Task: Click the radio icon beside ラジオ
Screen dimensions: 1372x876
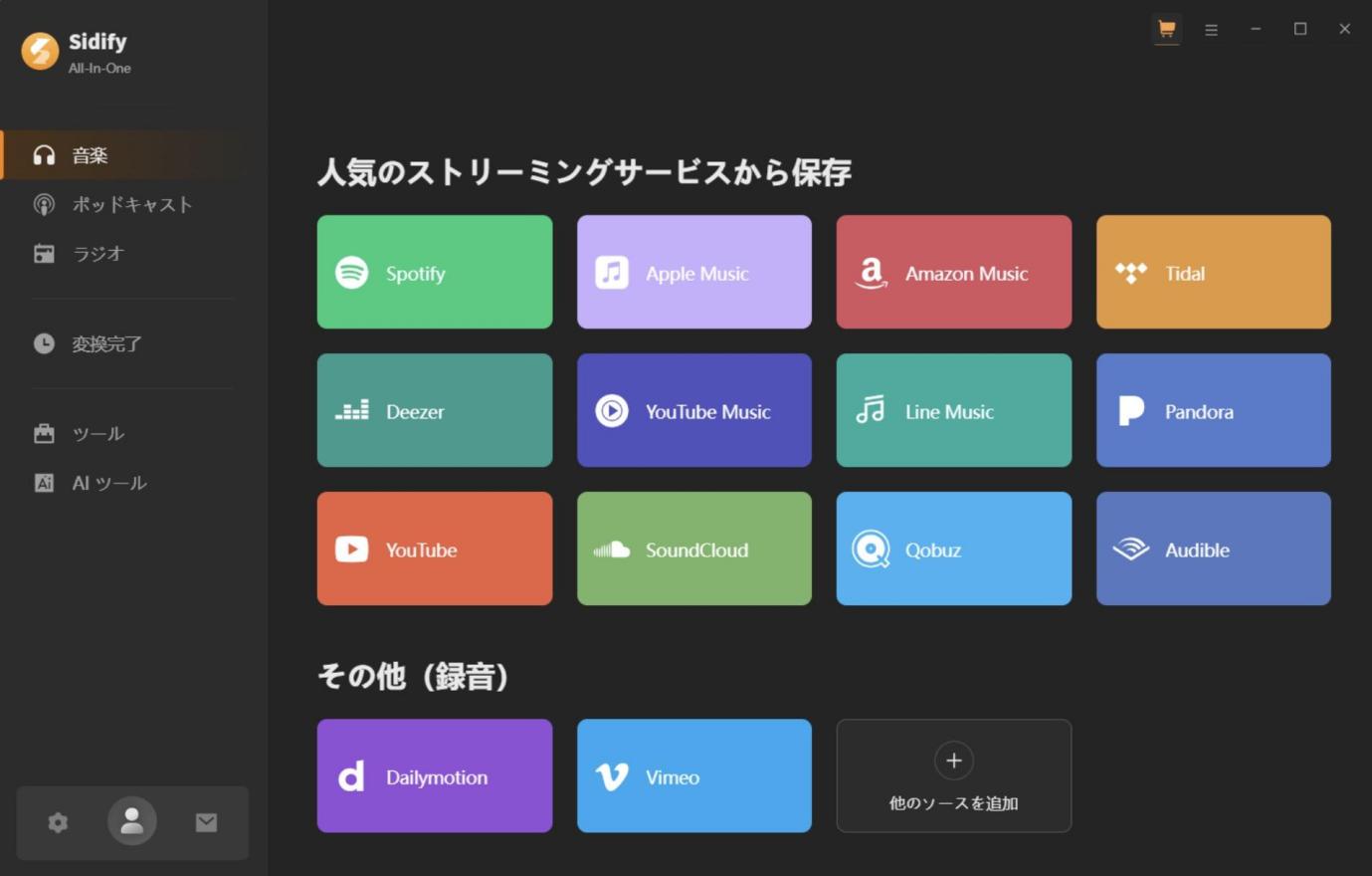Action: pos(44,254)
